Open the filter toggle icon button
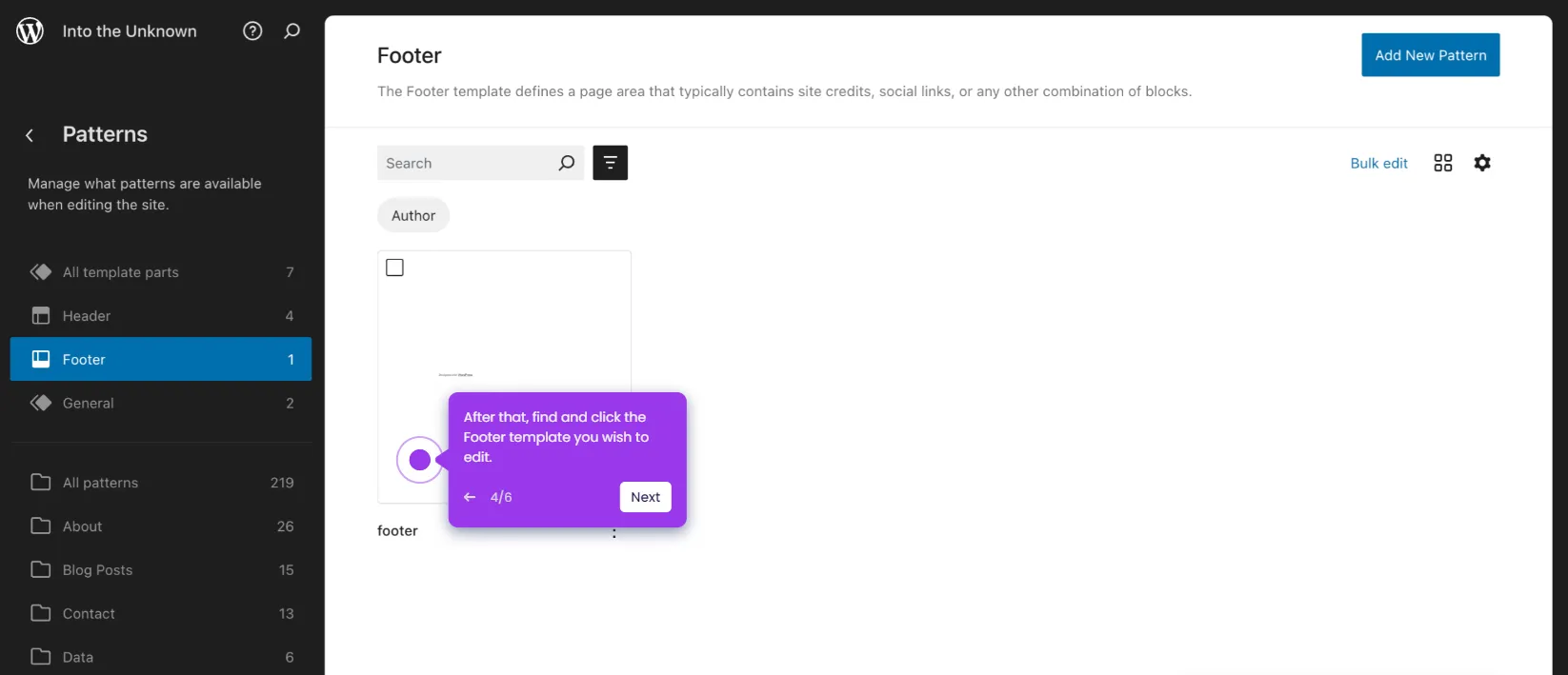 (611, 163)
